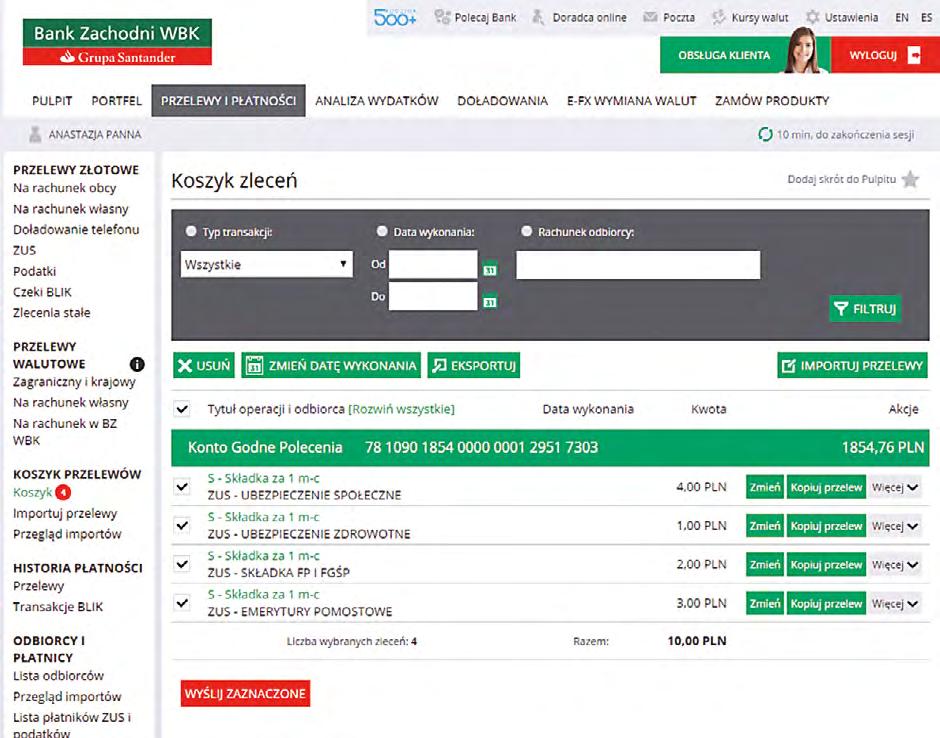Send selected with Wyślij zaznaczone
Image resolution: width=940 pixels, height=738 pixels.
[x=245, y=694]
